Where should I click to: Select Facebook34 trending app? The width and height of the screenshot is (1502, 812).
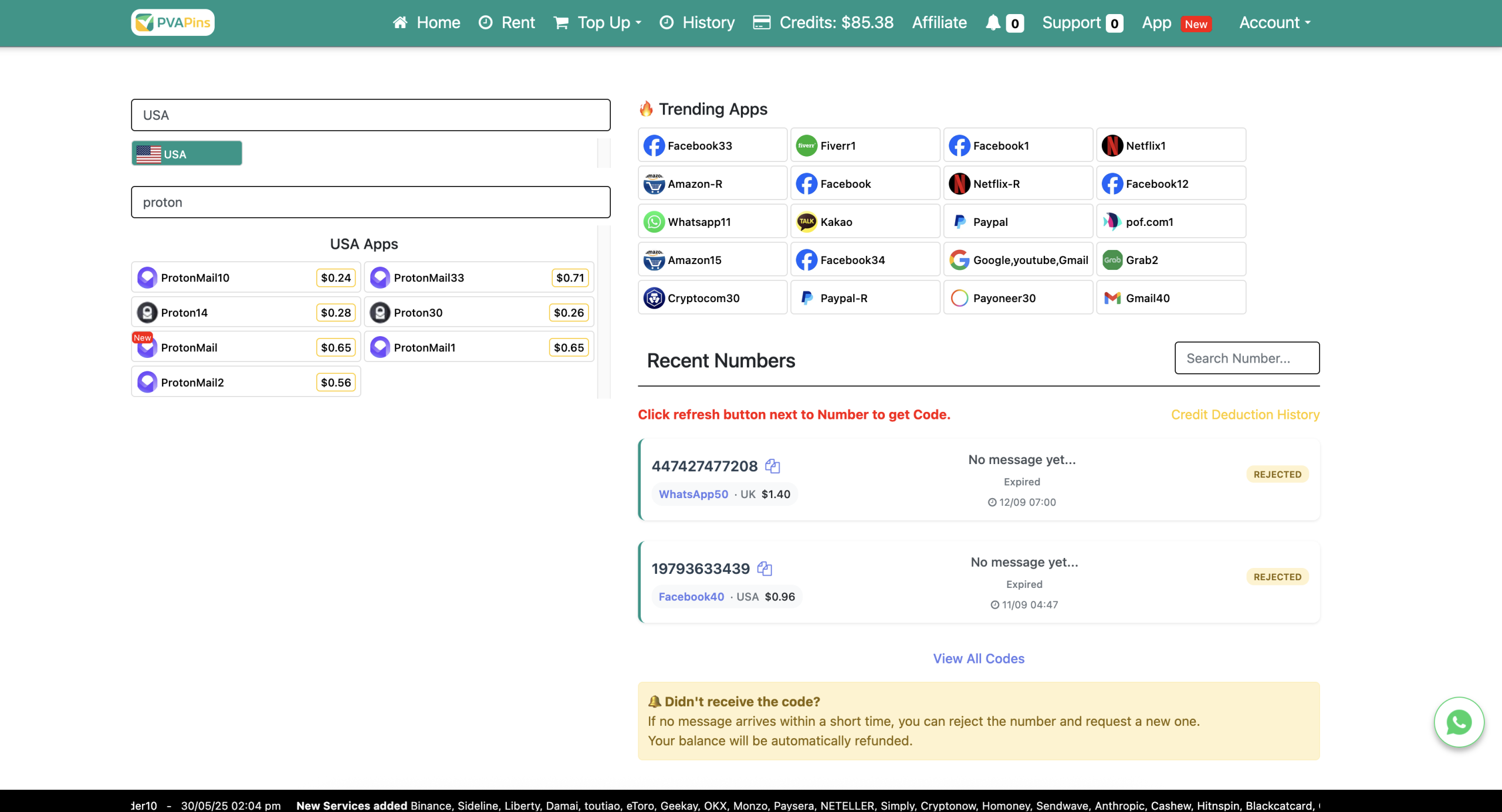click(x=865, y=259)
